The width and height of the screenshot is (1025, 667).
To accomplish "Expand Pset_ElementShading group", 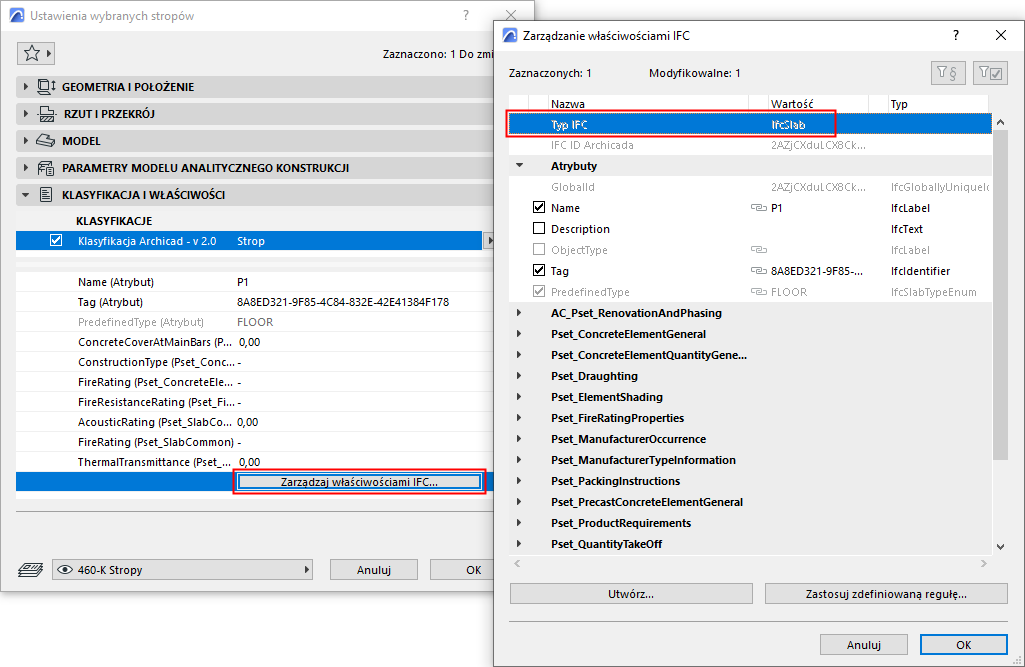I will (519, 396).
